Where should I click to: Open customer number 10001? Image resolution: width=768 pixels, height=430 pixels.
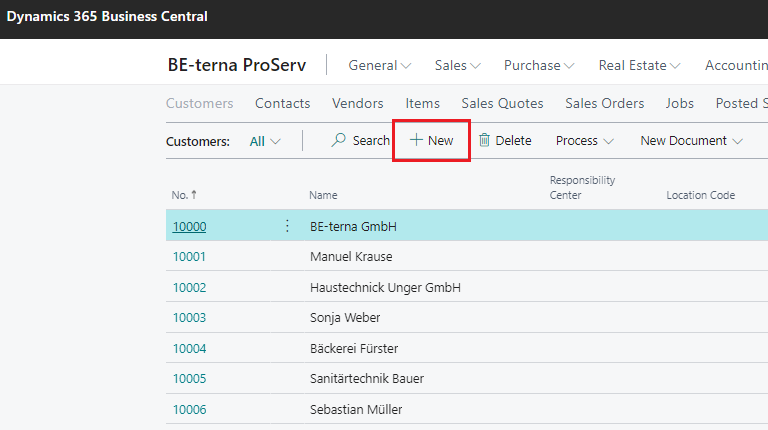(x=189, y=257)
